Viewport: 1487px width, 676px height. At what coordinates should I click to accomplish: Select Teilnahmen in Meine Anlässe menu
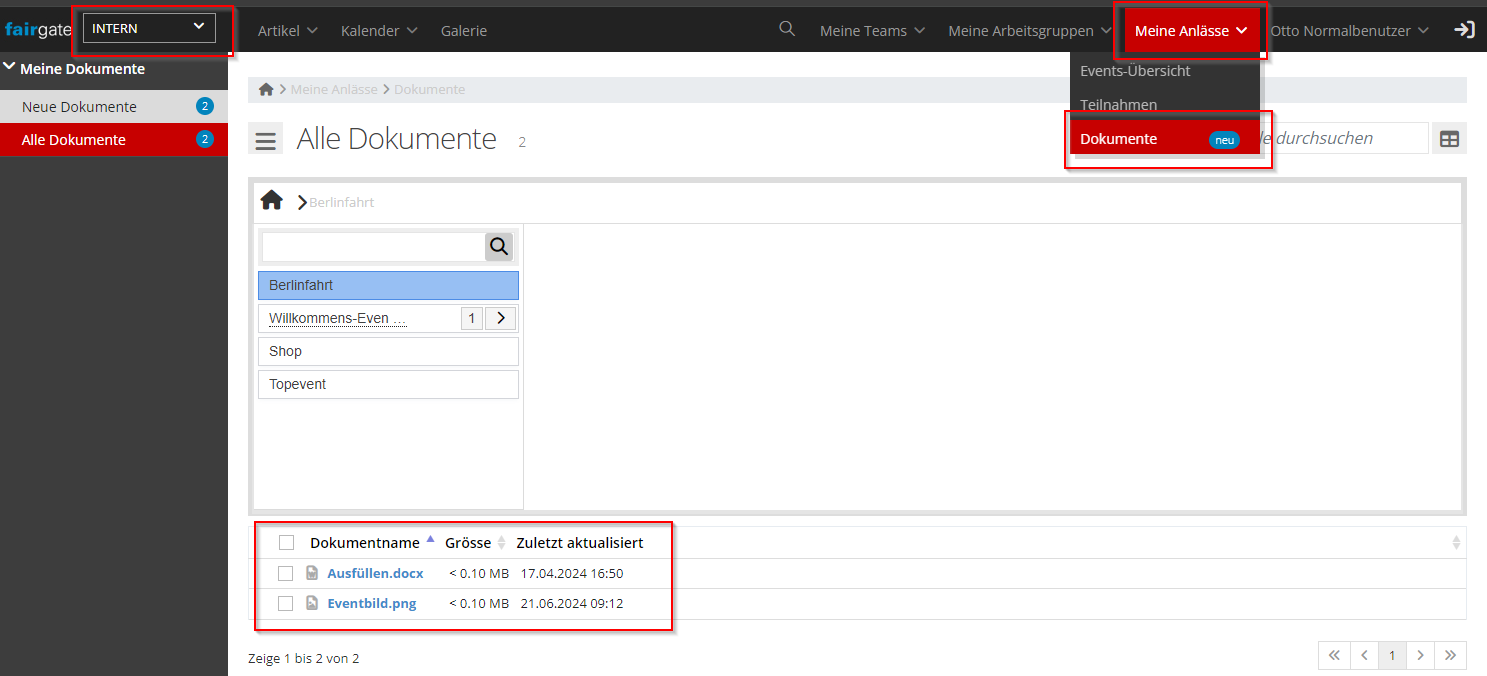[1118, 105]
